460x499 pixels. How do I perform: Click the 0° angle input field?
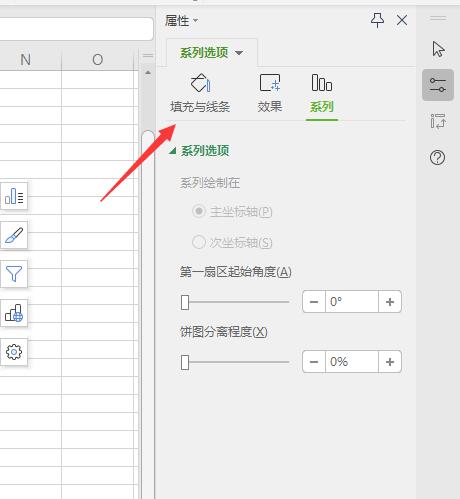pyautogui.click(x=352, y=302)
